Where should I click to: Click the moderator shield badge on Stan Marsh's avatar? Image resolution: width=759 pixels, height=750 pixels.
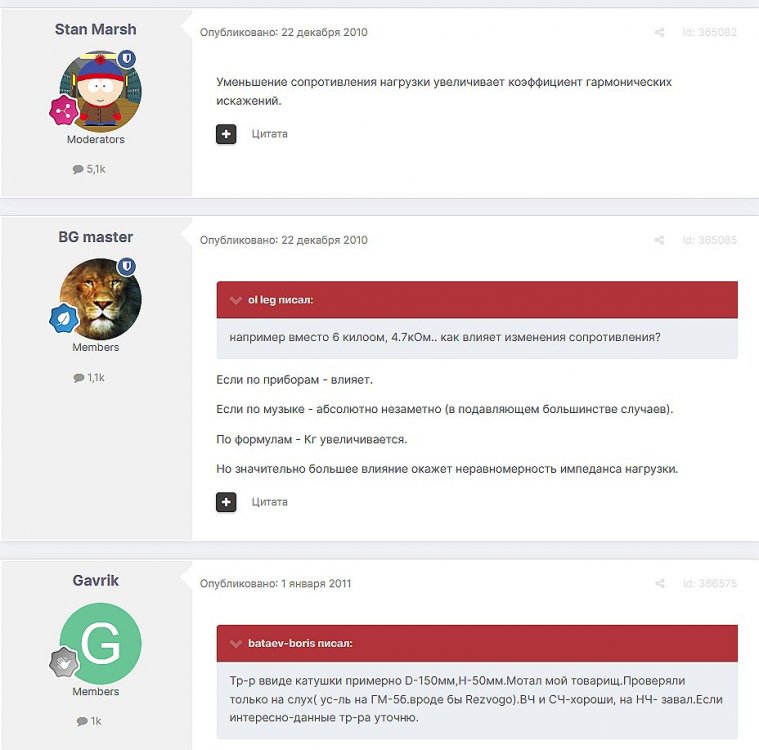click(x=127, y=59)
